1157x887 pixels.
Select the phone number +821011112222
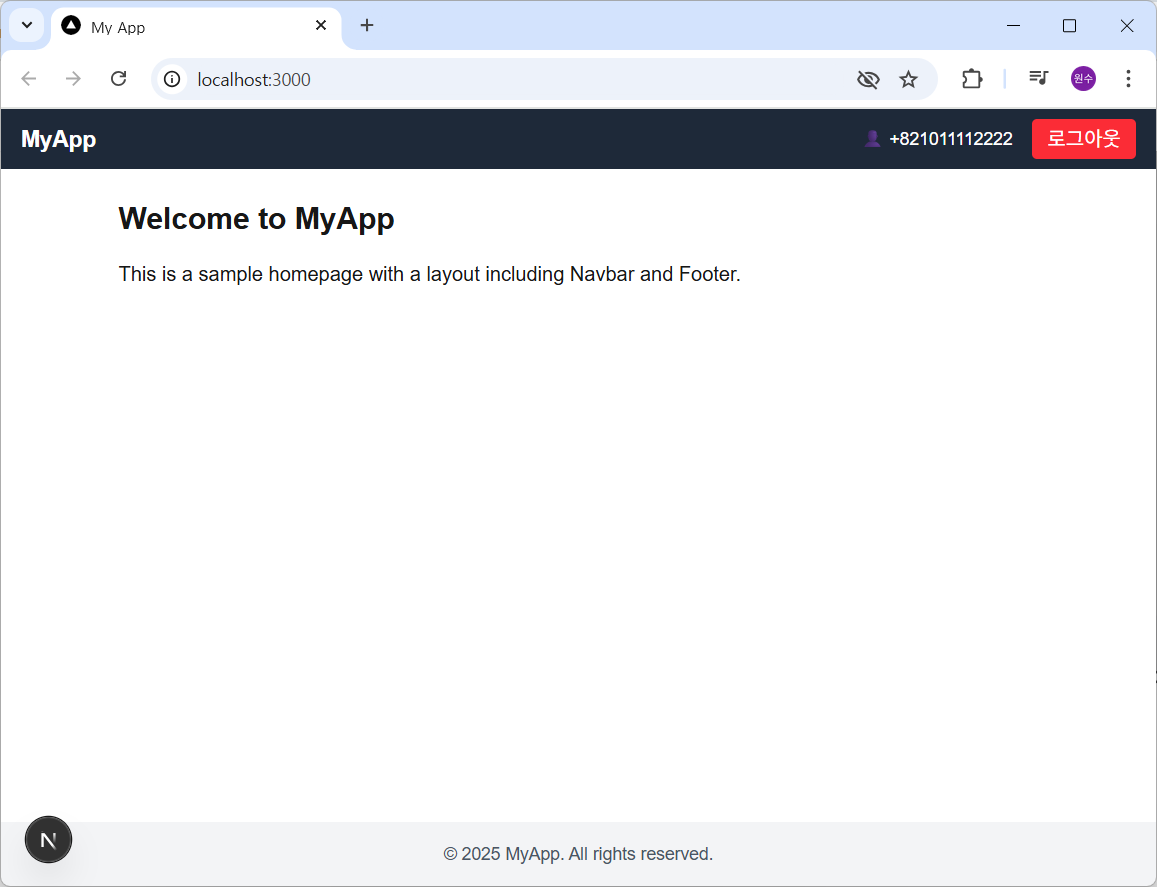click(x=950, y=139)
